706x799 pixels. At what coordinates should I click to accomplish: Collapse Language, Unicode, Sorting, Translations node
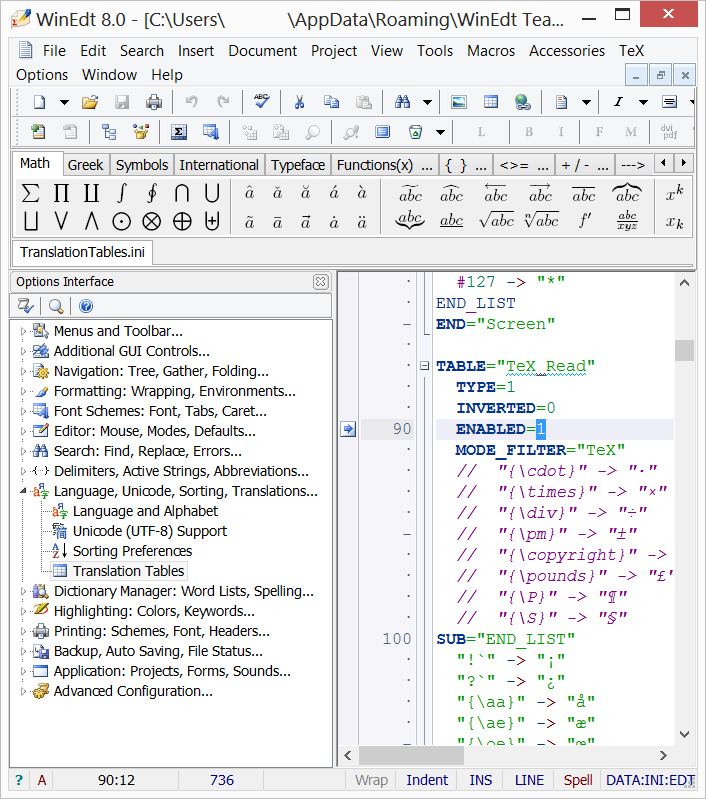pos(23,491)
